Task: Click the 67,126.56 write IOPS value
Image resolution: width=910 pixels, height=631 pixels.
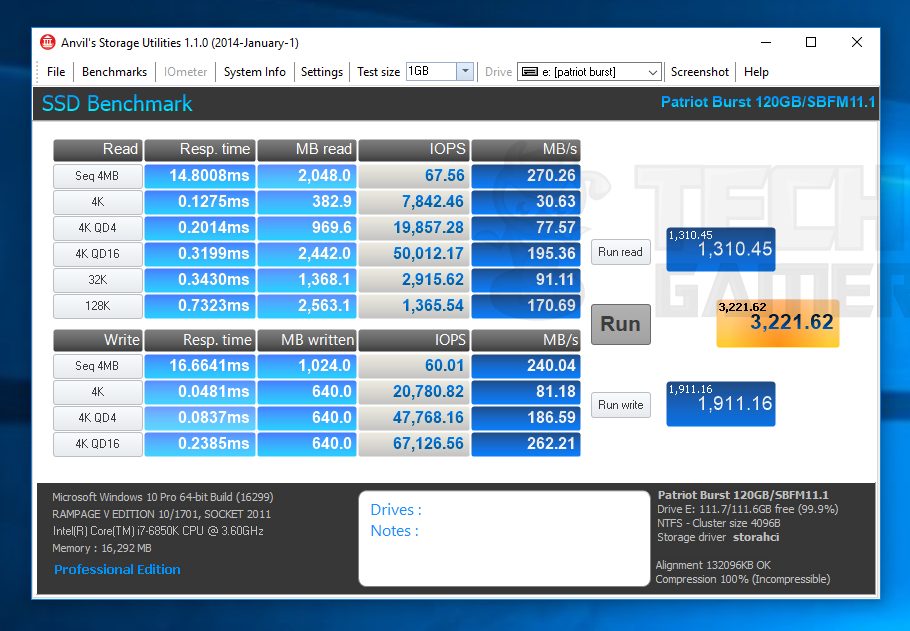Action: click(414, 444)
